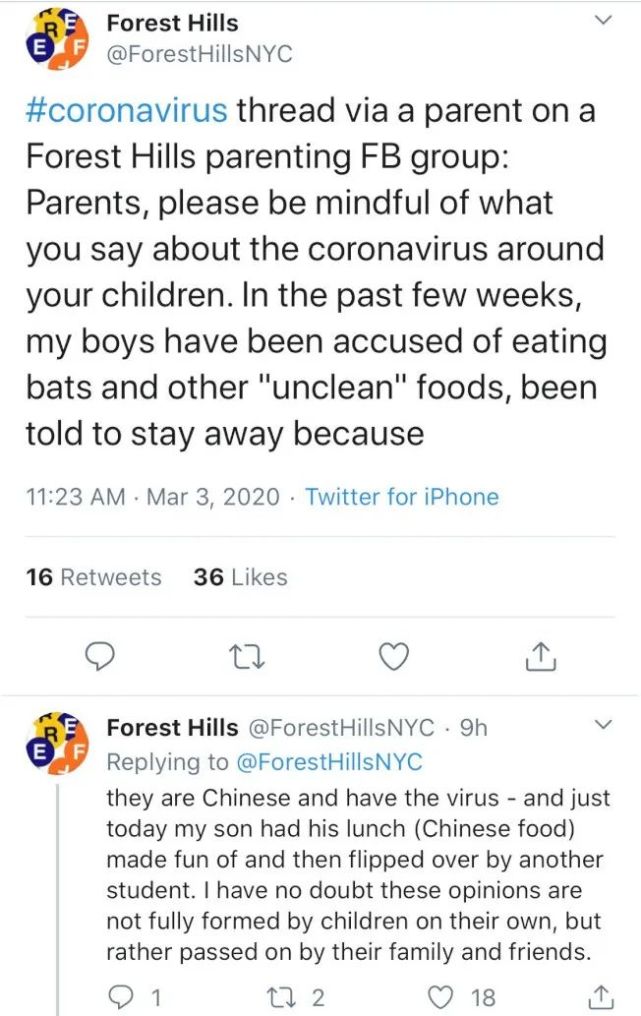View the 16 Retweets list
The image size is (641, 1016).
(93, 577)
